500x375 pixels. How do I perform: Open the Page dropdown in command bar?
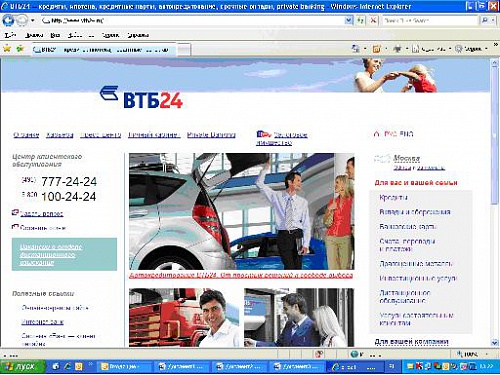coord(432,49)
